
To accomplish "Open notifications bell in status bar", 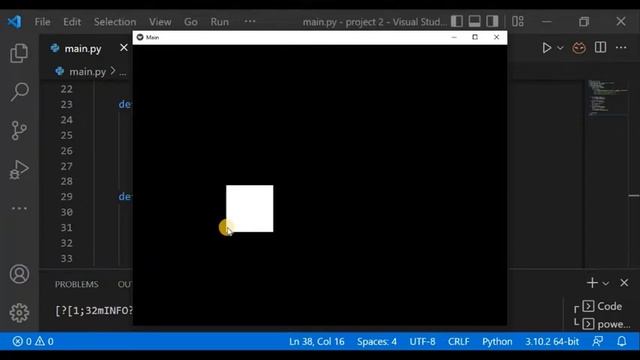I will (x=621, y=341).
